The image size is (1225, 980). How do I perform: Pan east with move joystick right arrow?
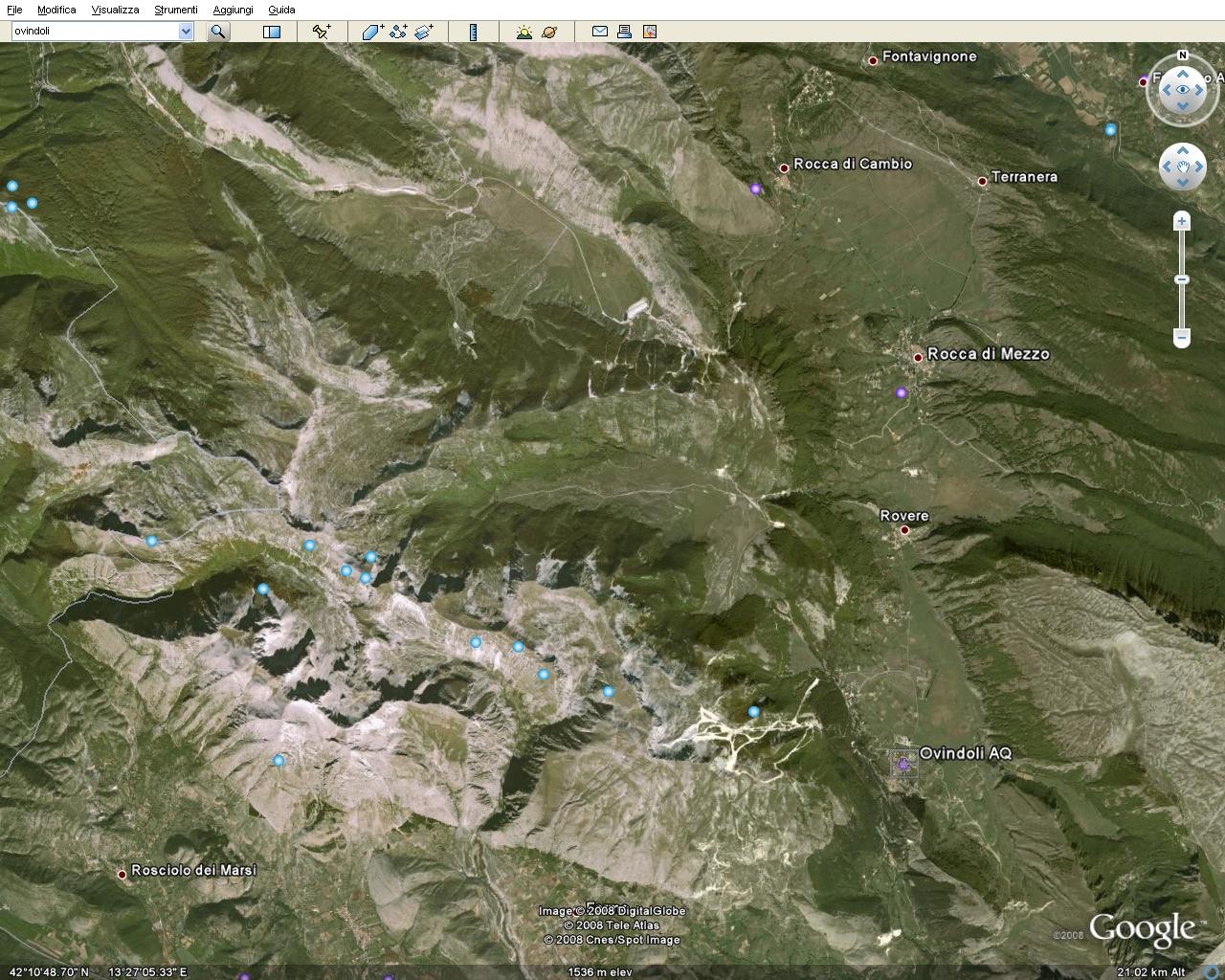[x=1200, y=167]
